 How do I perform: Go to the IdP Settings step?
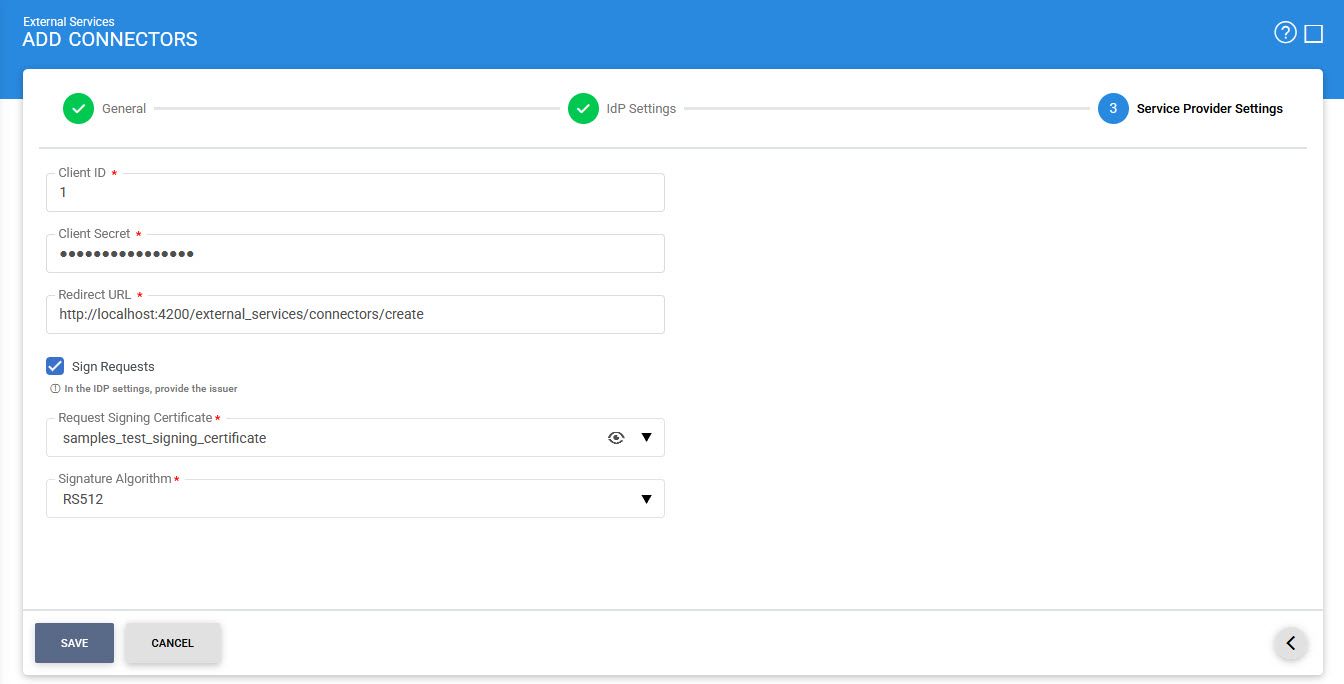[641, 109]
